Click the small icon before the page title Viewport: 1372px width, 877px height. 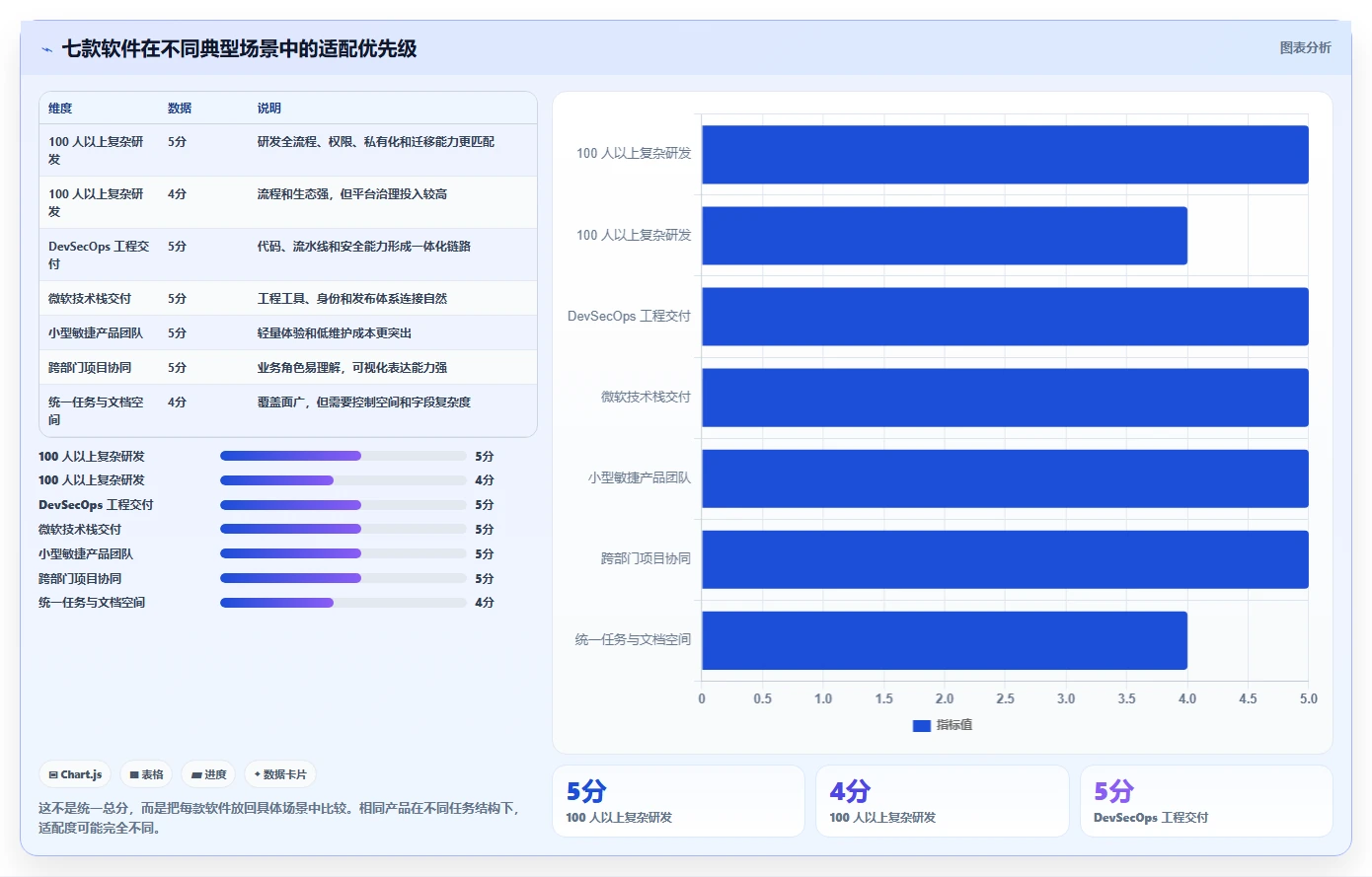point(46,49)
